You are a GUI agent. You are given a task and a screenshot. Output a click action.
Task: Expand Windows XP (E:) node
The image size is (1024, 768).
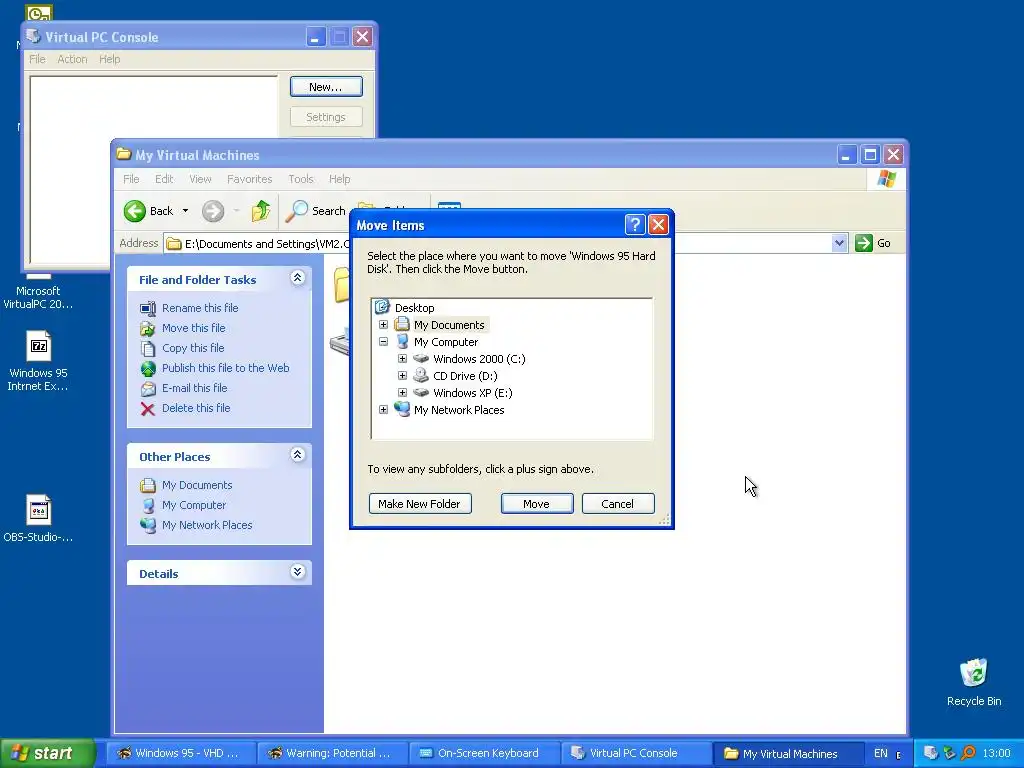(x=402, y=392)
